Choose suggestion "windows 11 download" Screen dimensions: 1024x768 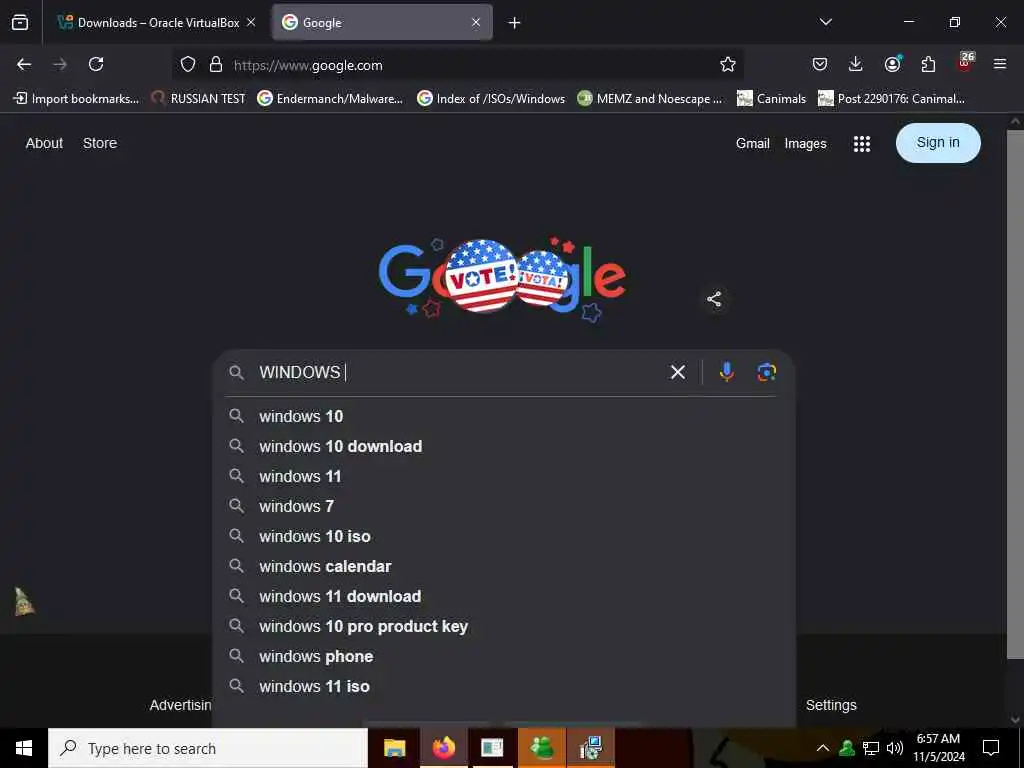504,596
